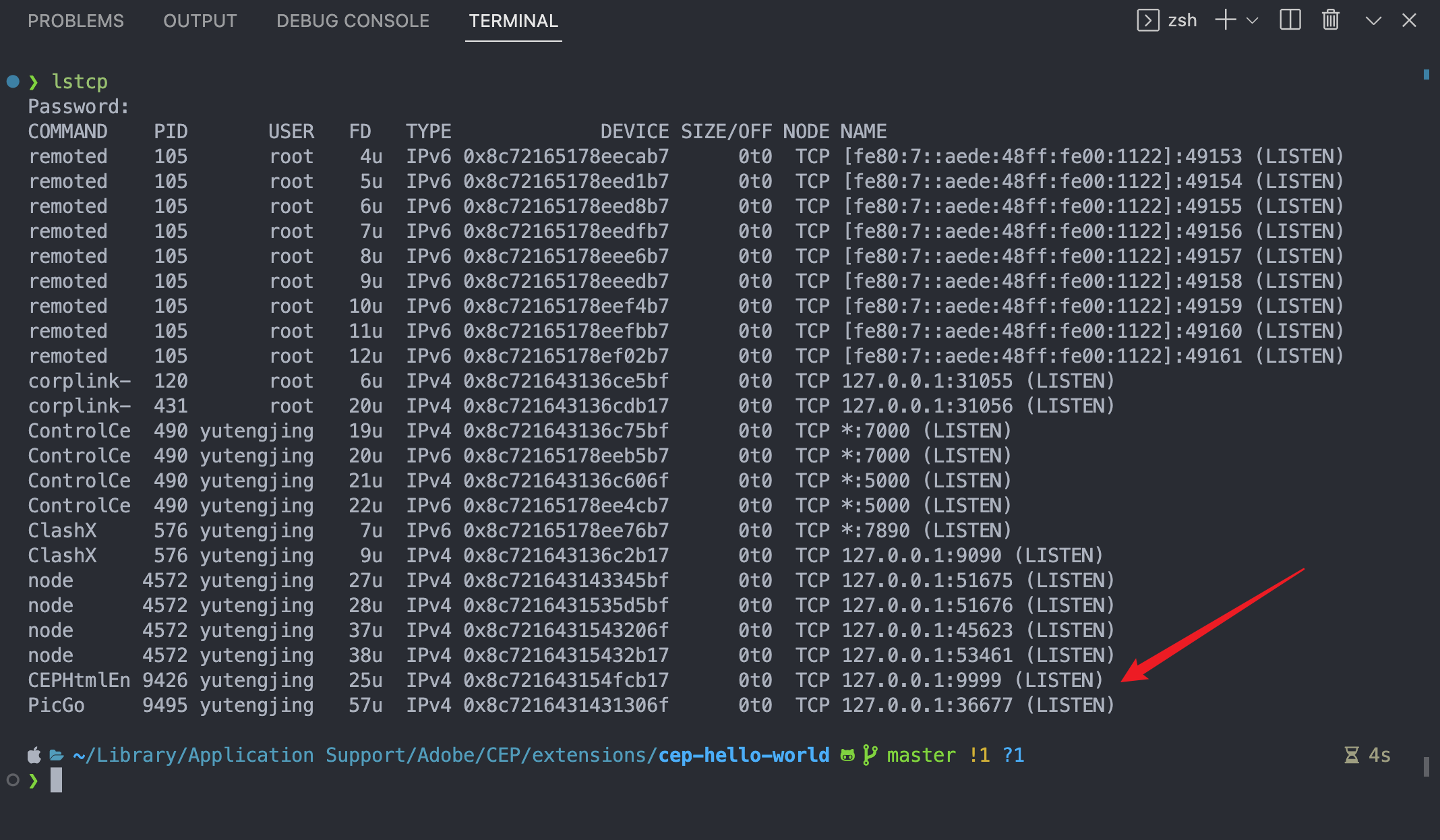Click *:7000 on the 19u ControlCe row
Screen dimensions: 1440x840
(876, 431)
